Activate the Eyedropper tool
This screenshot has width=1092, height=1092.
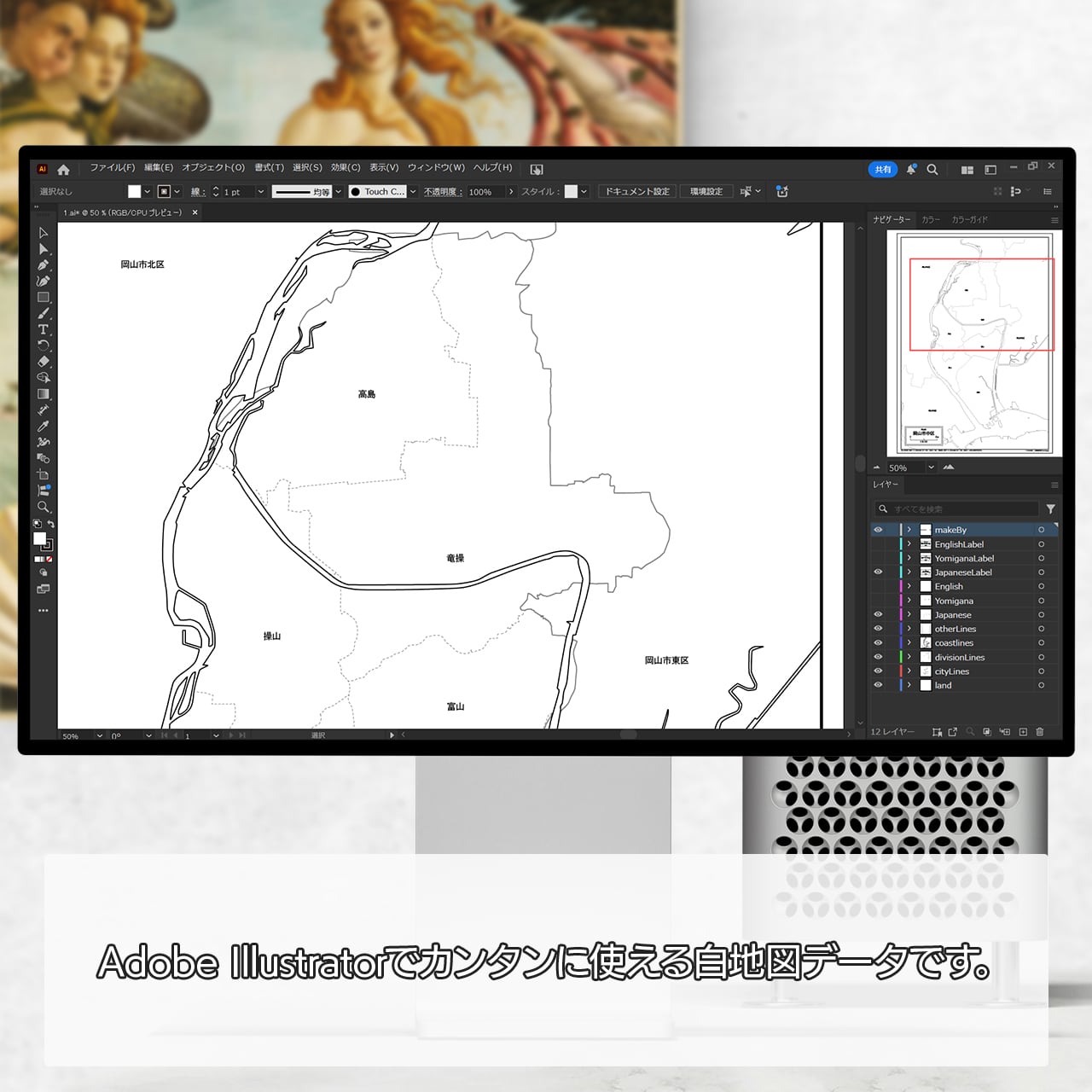[x=43, y=426]
